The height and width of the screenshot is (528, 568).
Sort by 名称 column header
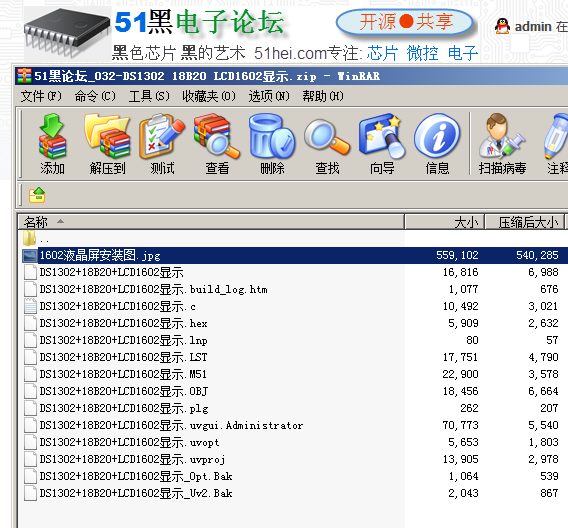pos(211,222)
